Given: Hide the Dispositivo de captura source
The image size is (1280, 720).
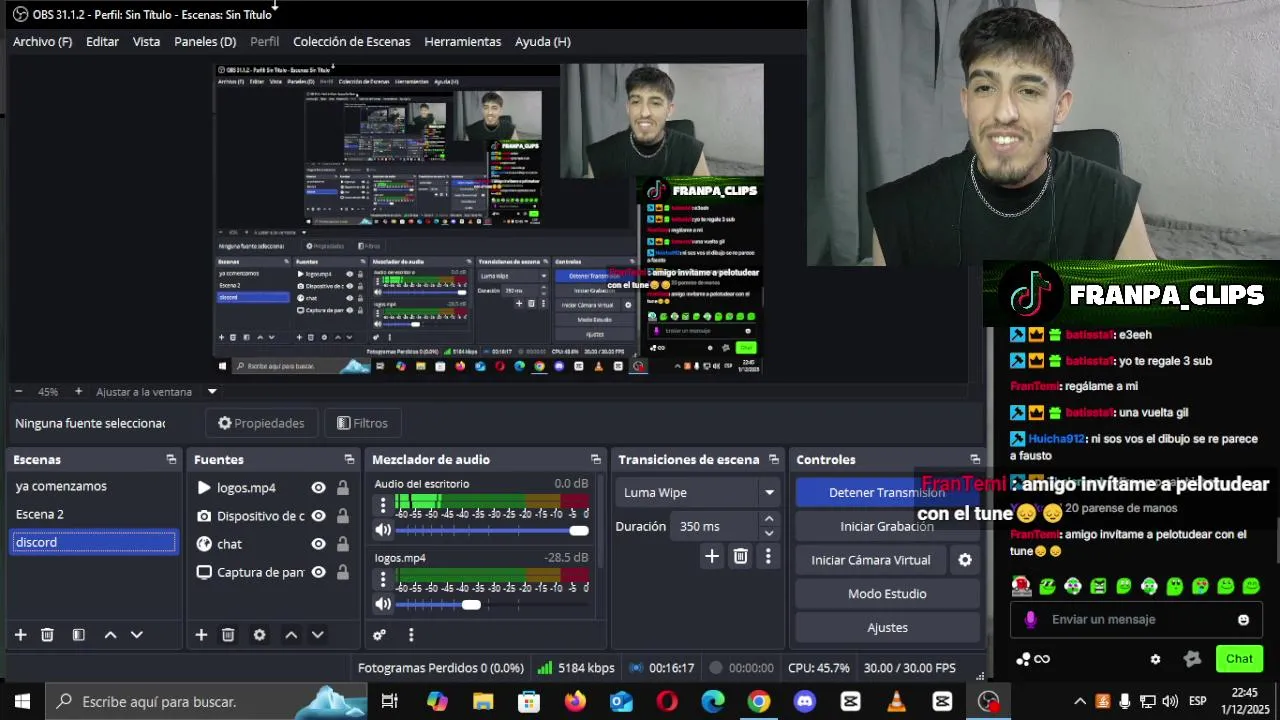Looking at the screenshot, I should pos(318,516).
